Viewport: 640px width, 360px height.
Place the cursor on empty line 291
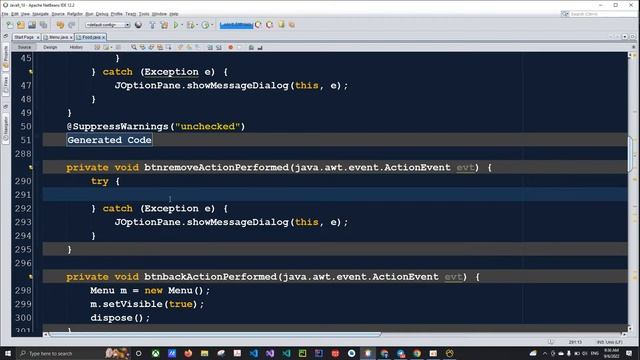(x=335, y=195)
